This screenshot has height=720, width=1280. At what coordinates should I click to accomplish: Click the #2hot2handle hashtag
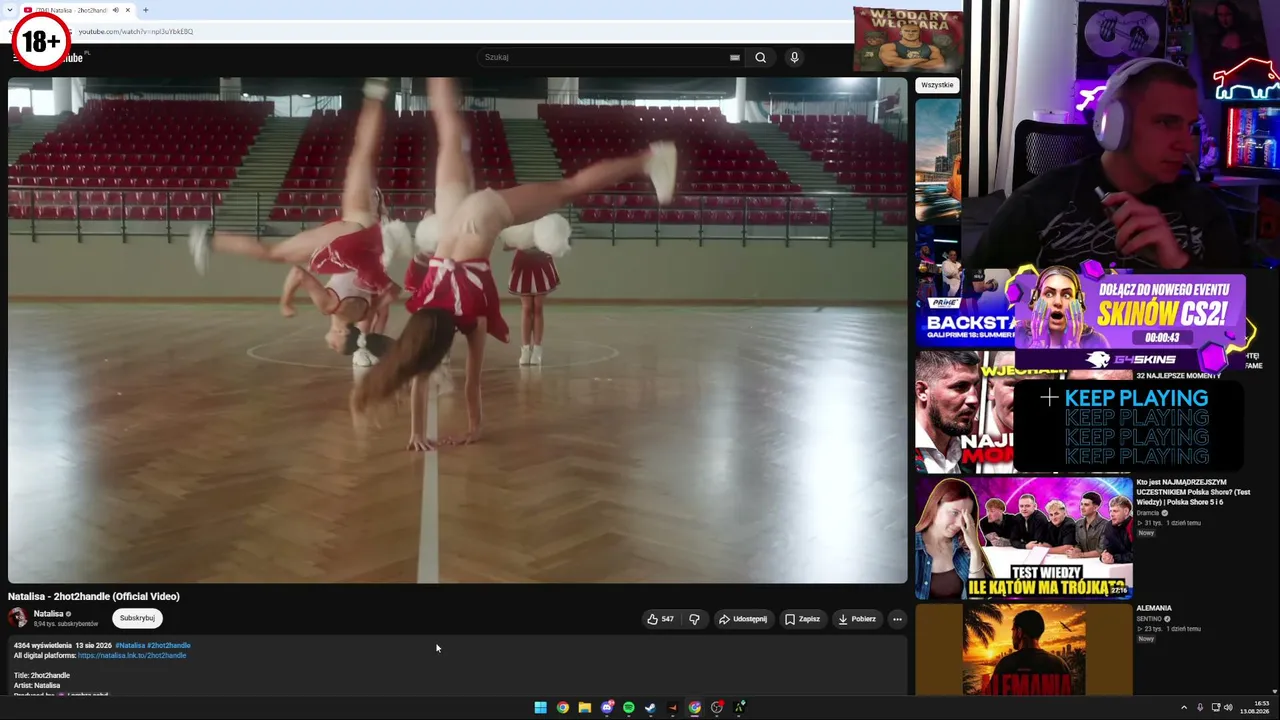tap(169, 645)
